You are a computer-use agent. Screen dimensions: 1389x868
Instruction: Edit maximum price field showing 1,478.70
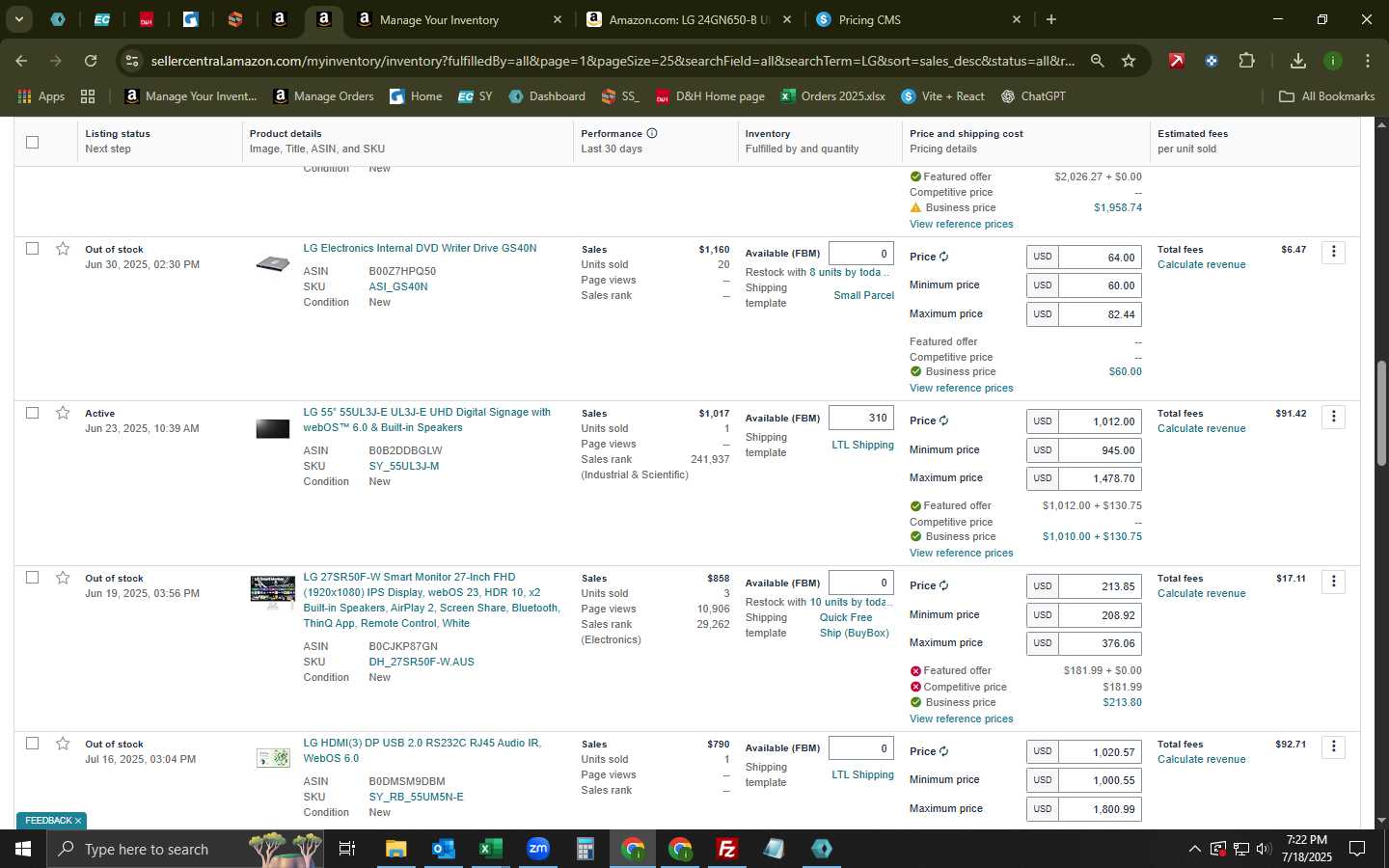click(x=1100, y=478)
